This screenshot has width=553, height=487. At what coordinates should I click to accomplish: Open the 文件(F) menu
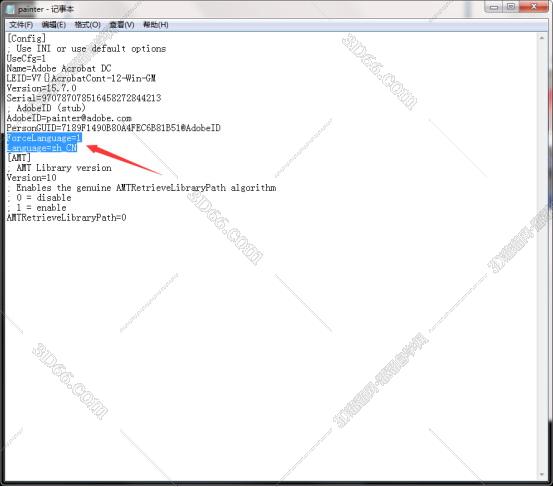[x=21, y=25]
